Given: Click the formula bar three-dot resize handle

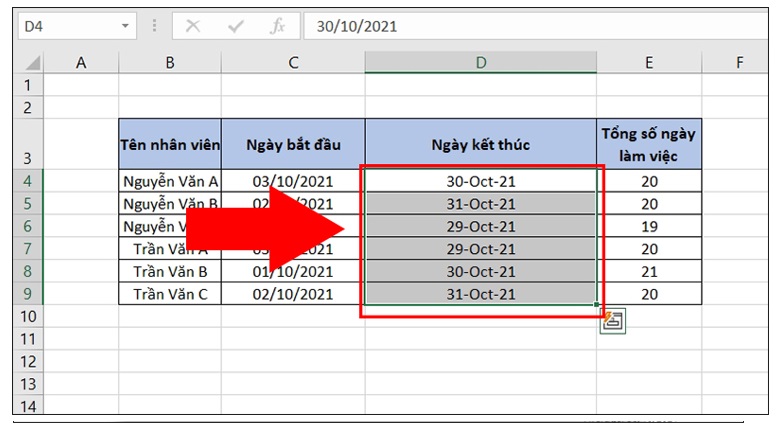Looking at the screenshot, I should pos(155,27).
